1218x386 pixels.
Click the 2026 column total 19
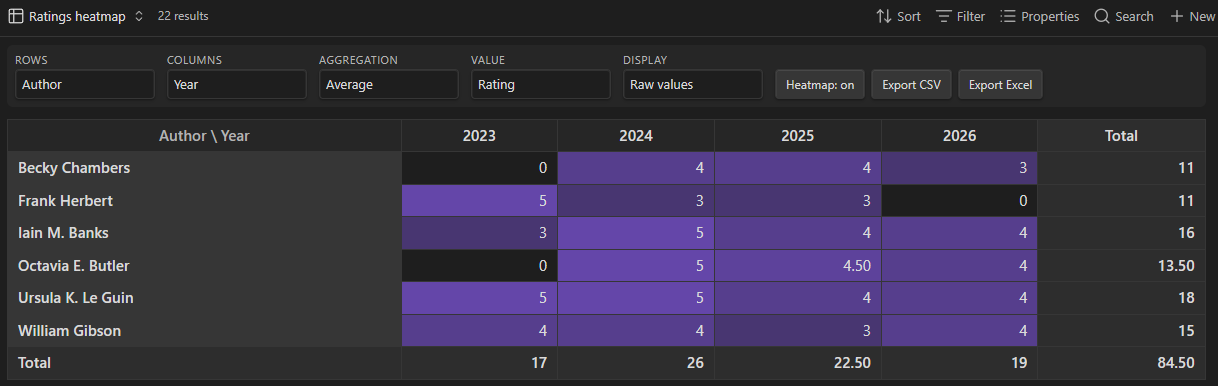pyautogui.click(x=960, y=363)
